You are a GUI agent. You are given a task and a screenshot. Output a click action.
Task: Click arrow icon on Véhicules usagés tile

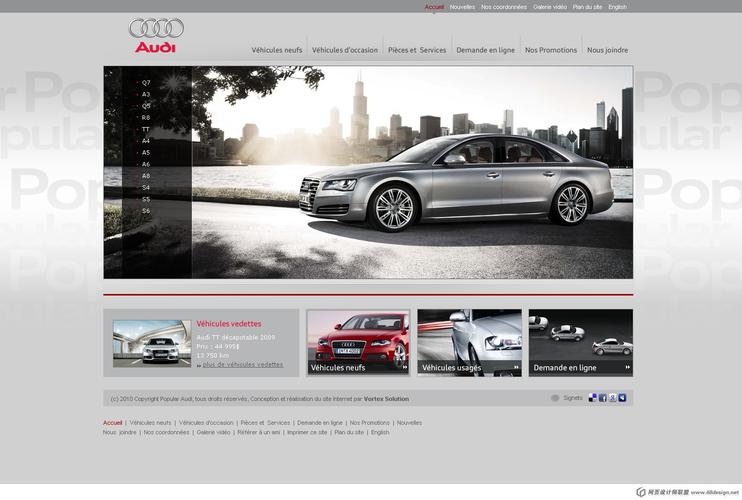[x=516, y=367]
